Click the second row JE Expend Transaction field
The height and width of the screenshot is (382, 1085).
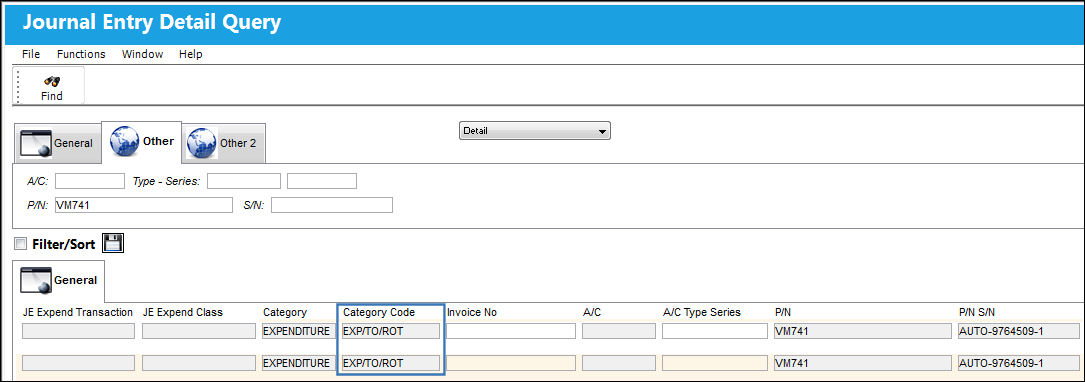[78, 363]
